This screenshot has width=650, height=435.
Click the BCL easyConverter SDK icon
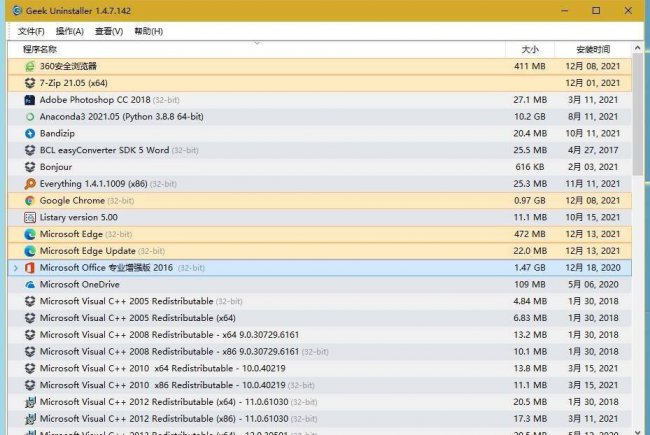point(30,150)
